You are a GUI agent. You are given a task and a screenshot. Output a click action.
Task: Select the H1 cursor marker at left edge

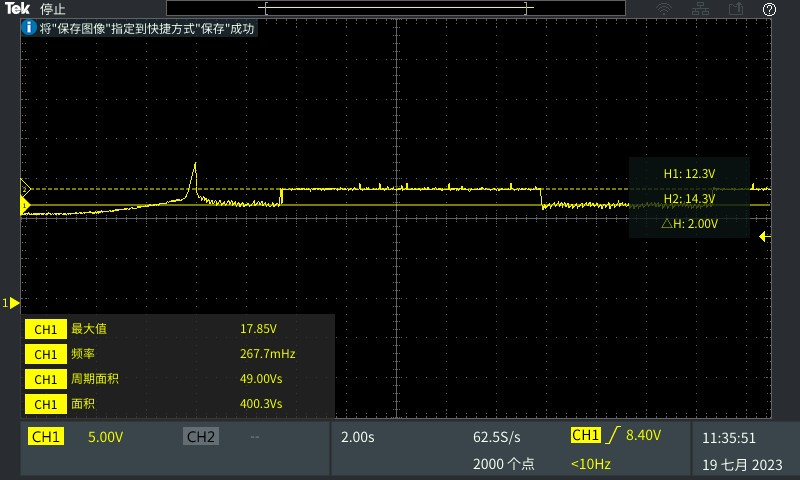click(x=27, y=188)
